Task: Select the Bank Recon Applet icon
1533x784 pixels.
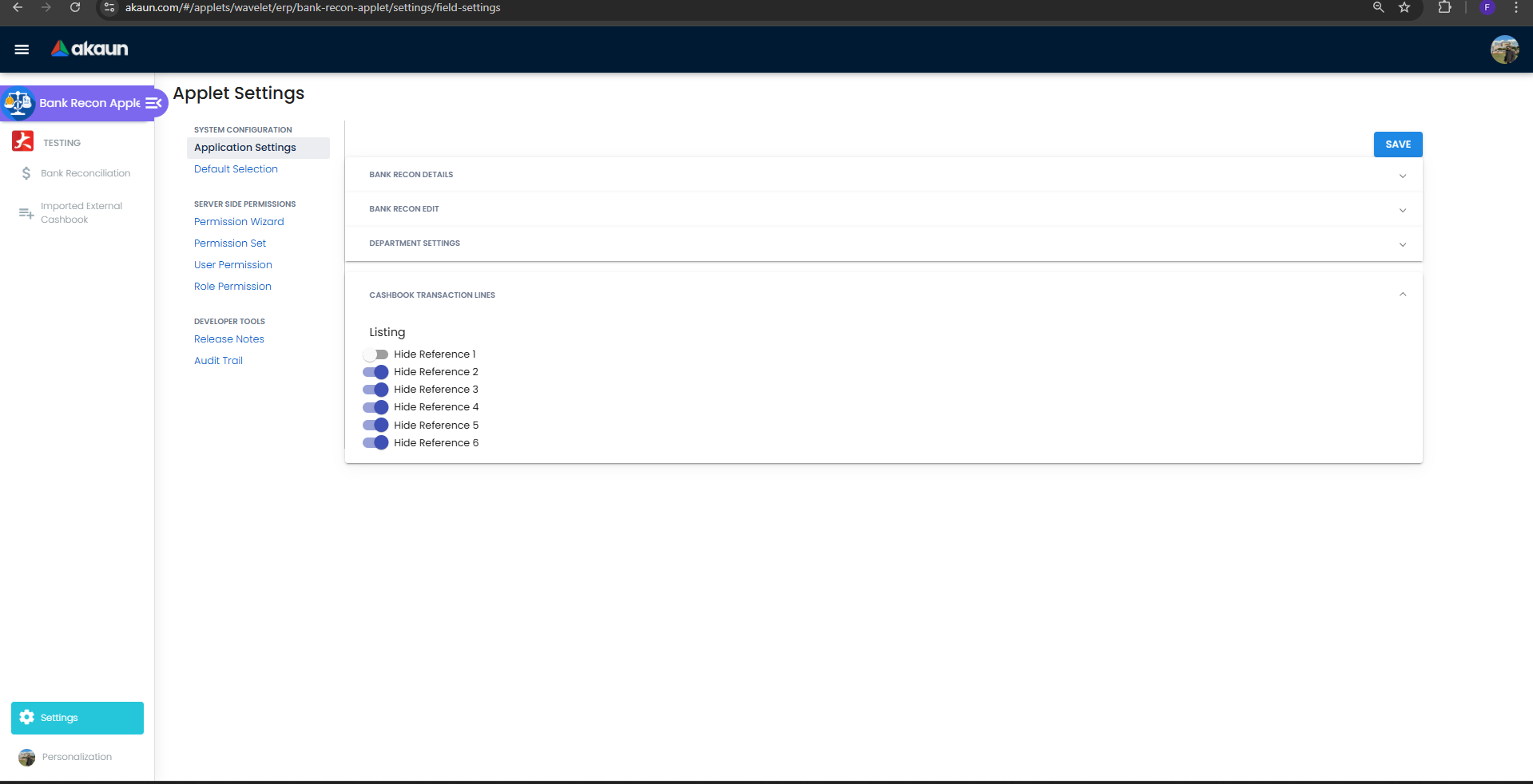Action: point(18,103)
